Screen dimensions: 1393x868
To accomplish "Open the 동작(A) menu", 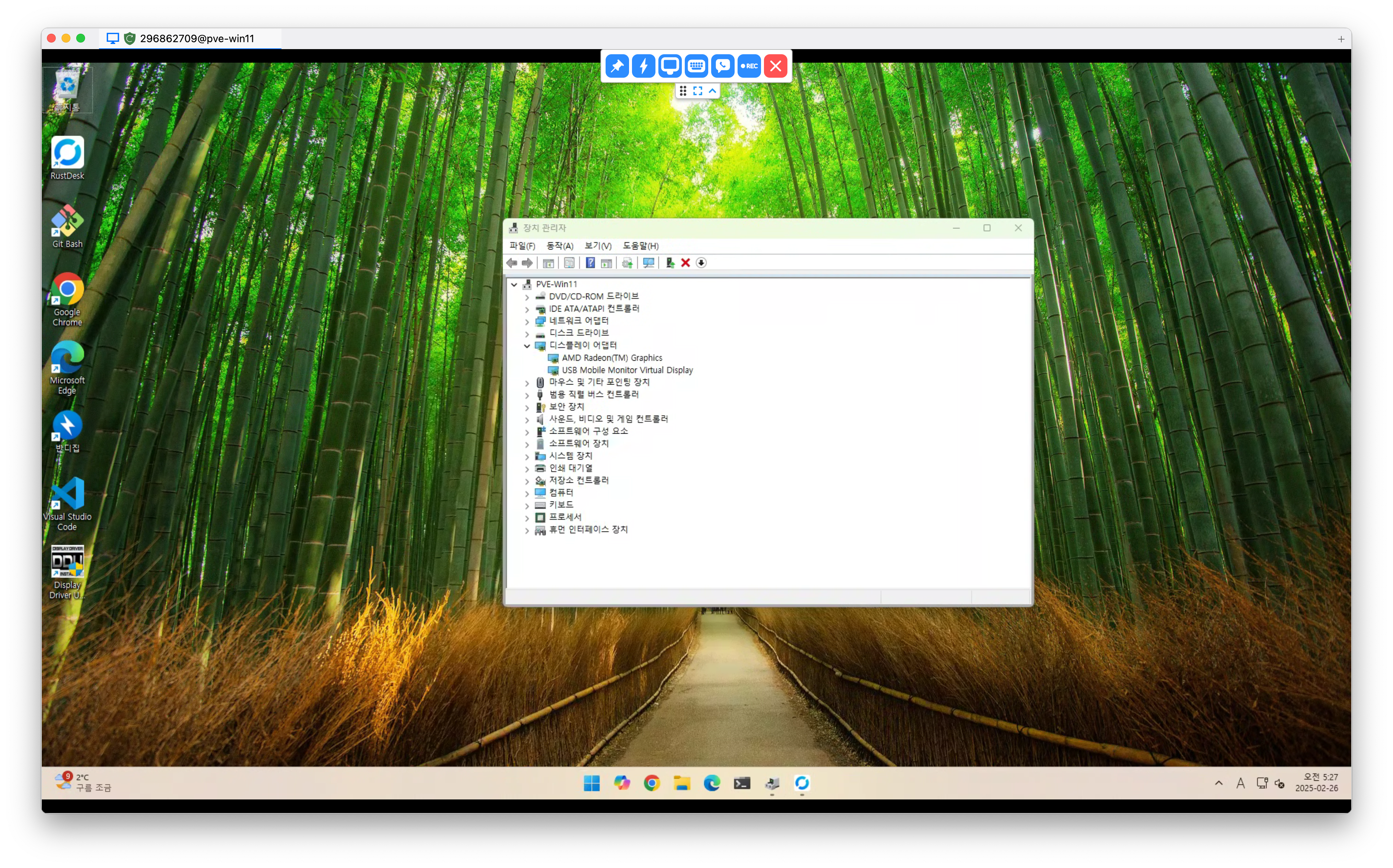I will [x=559, y=246].
